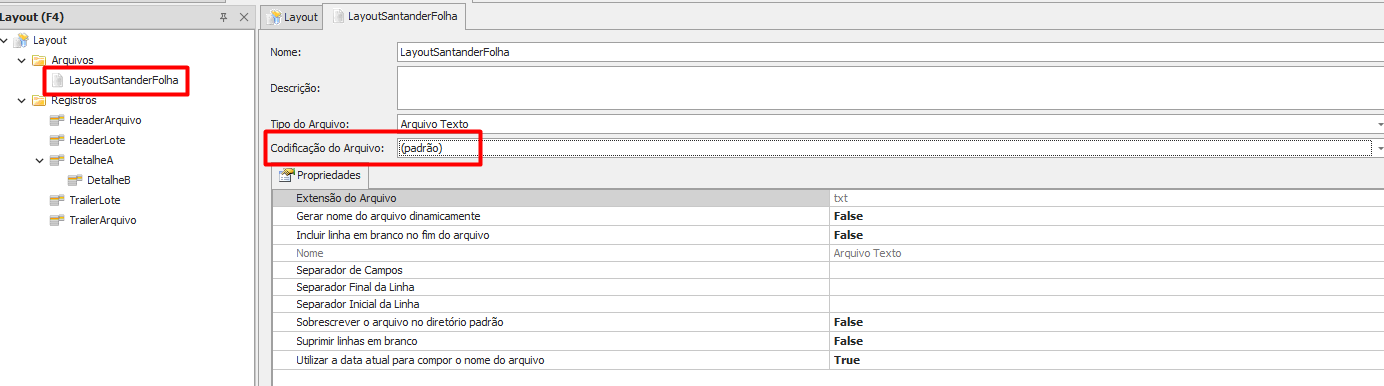
Task: Select the Propriedades tab
Action: (320, 175)
